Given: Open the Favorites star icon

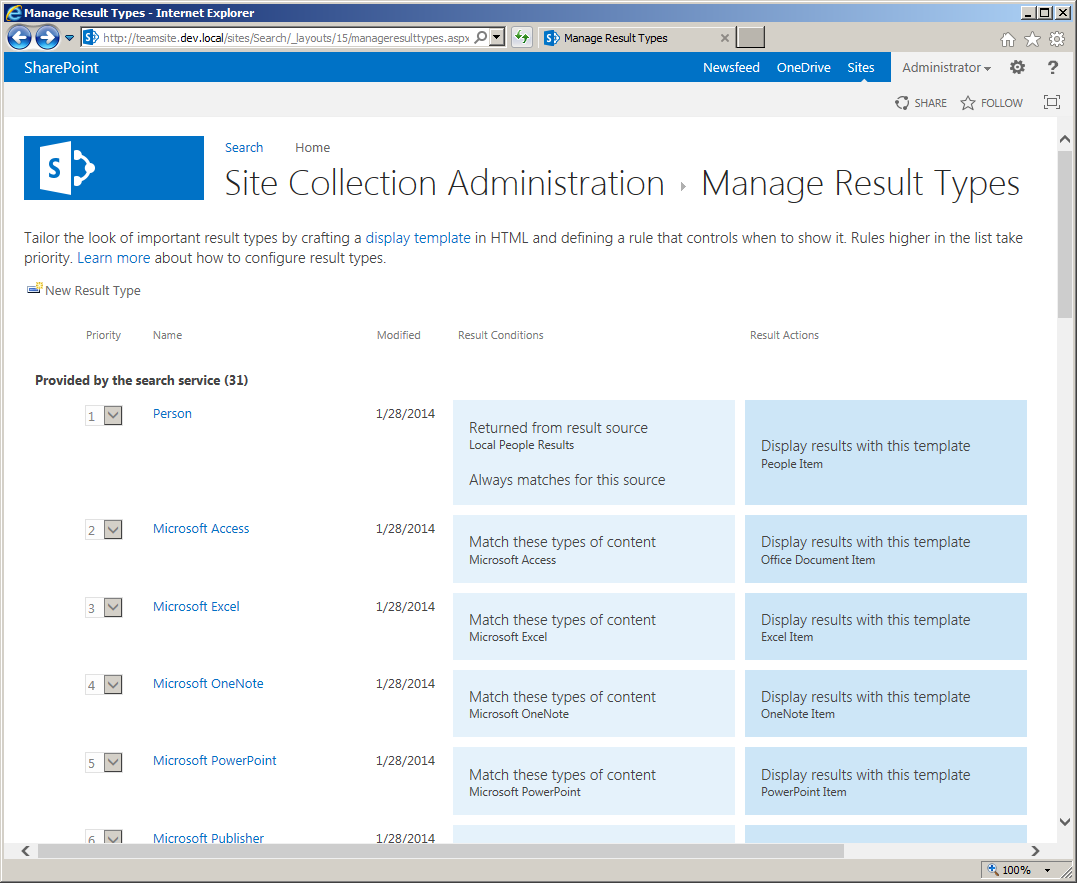Looking at the screenshot, I should [1032, 39].
